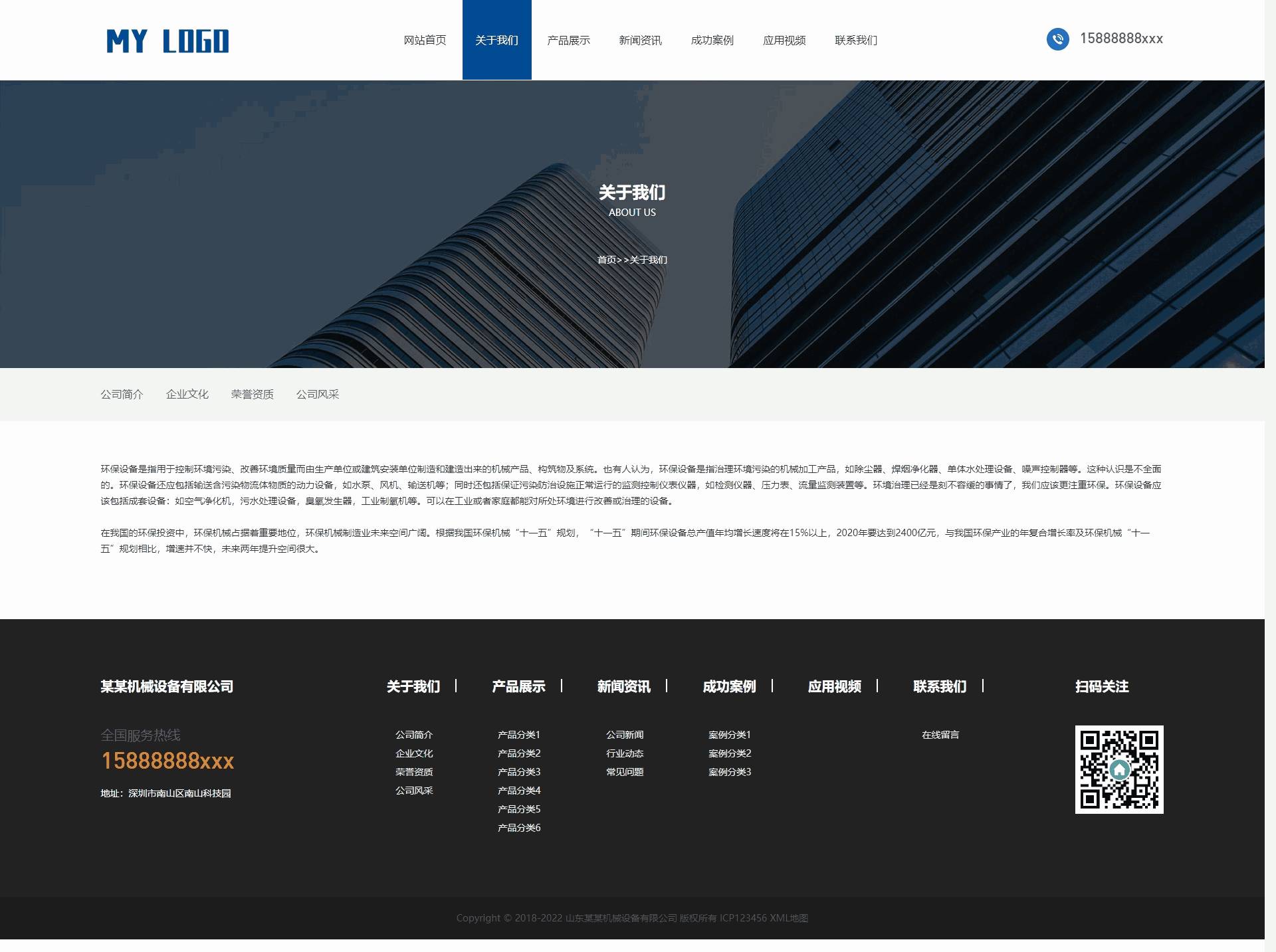Click the MY LOGO site logo
The height and width of the screenshot is (952, 1276).
click(x=167, y=41)
